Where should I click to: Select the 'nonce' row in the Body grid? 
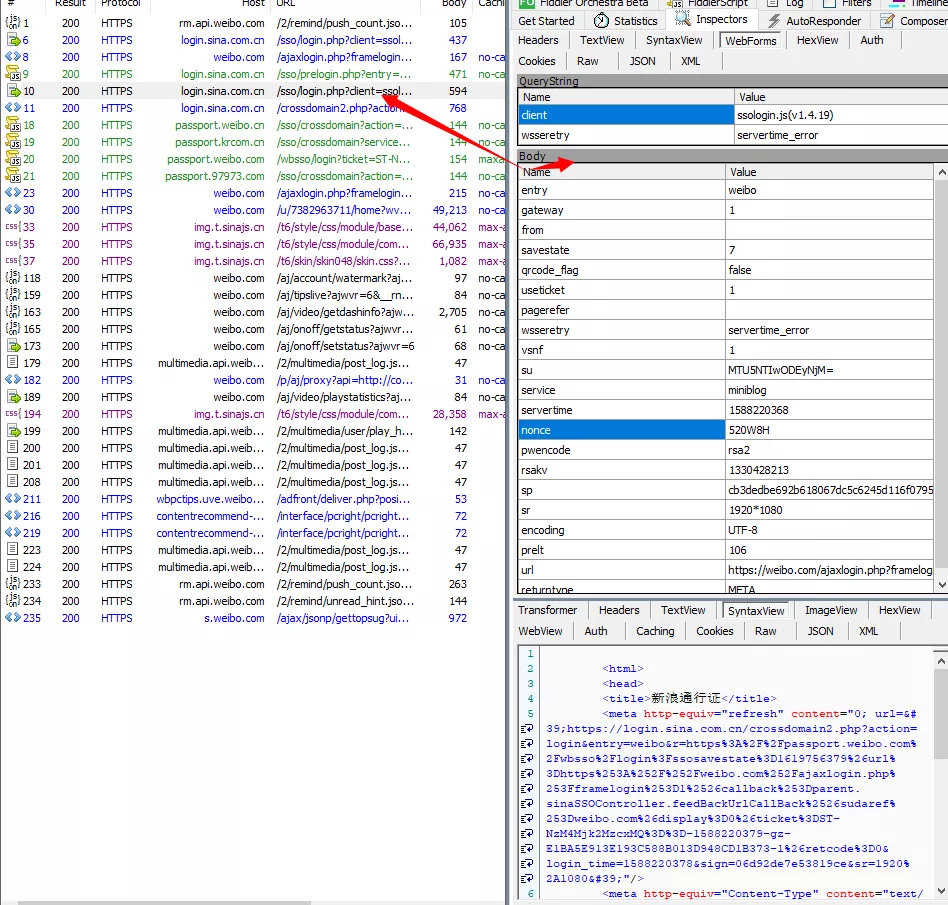[x=726, y=430]
